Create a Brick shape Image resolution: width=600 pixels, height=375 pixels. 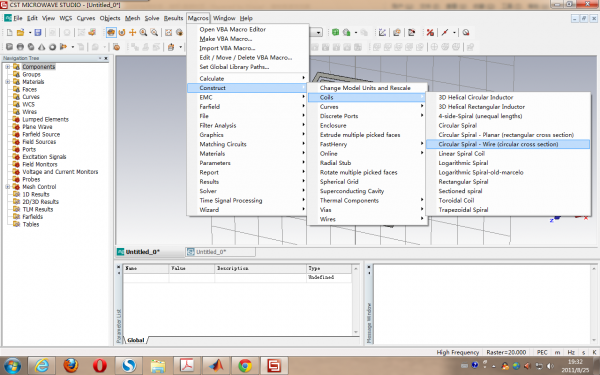[x=9, y=47]
